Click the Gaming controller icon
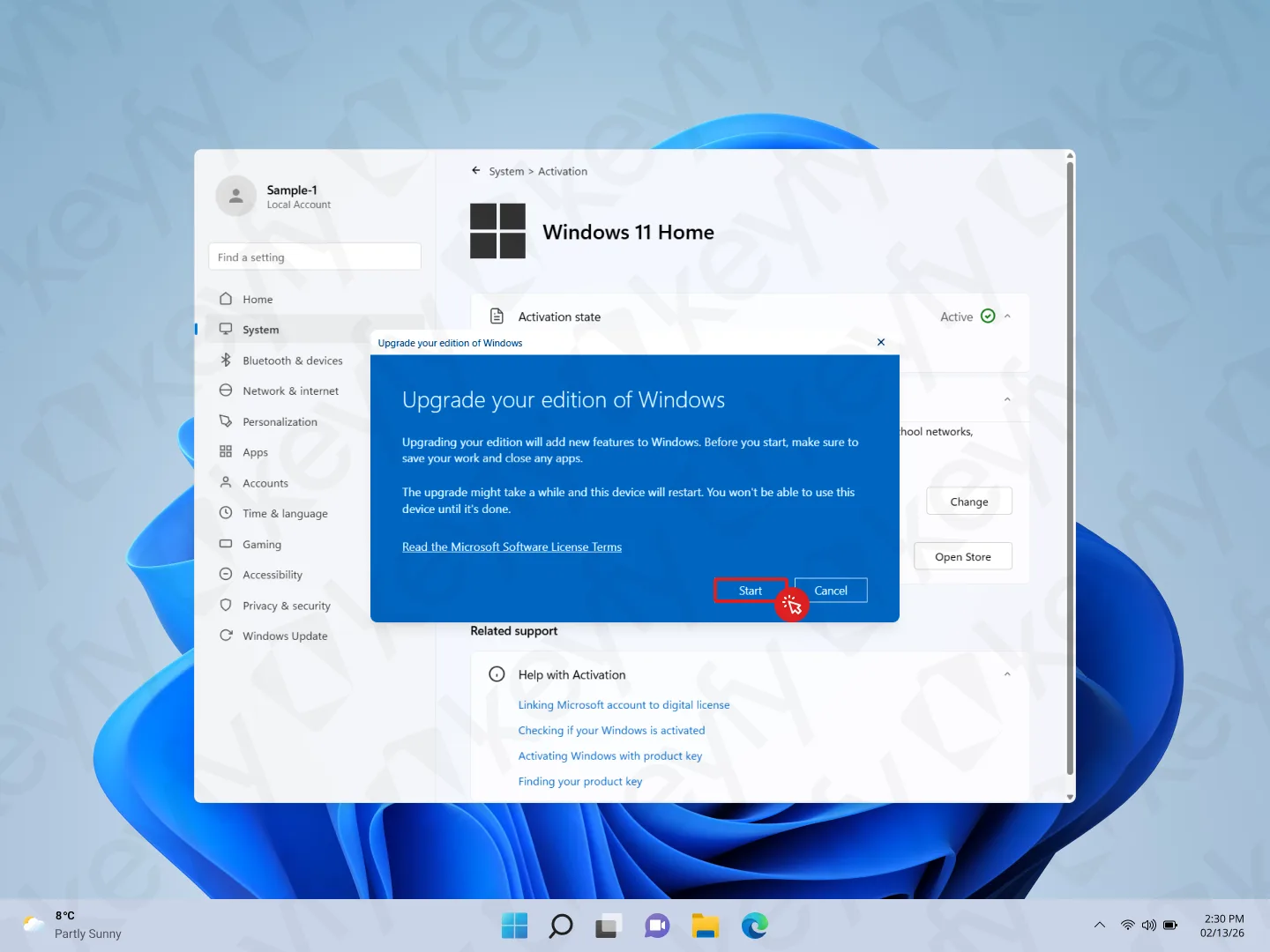 [x=226, y=544]
